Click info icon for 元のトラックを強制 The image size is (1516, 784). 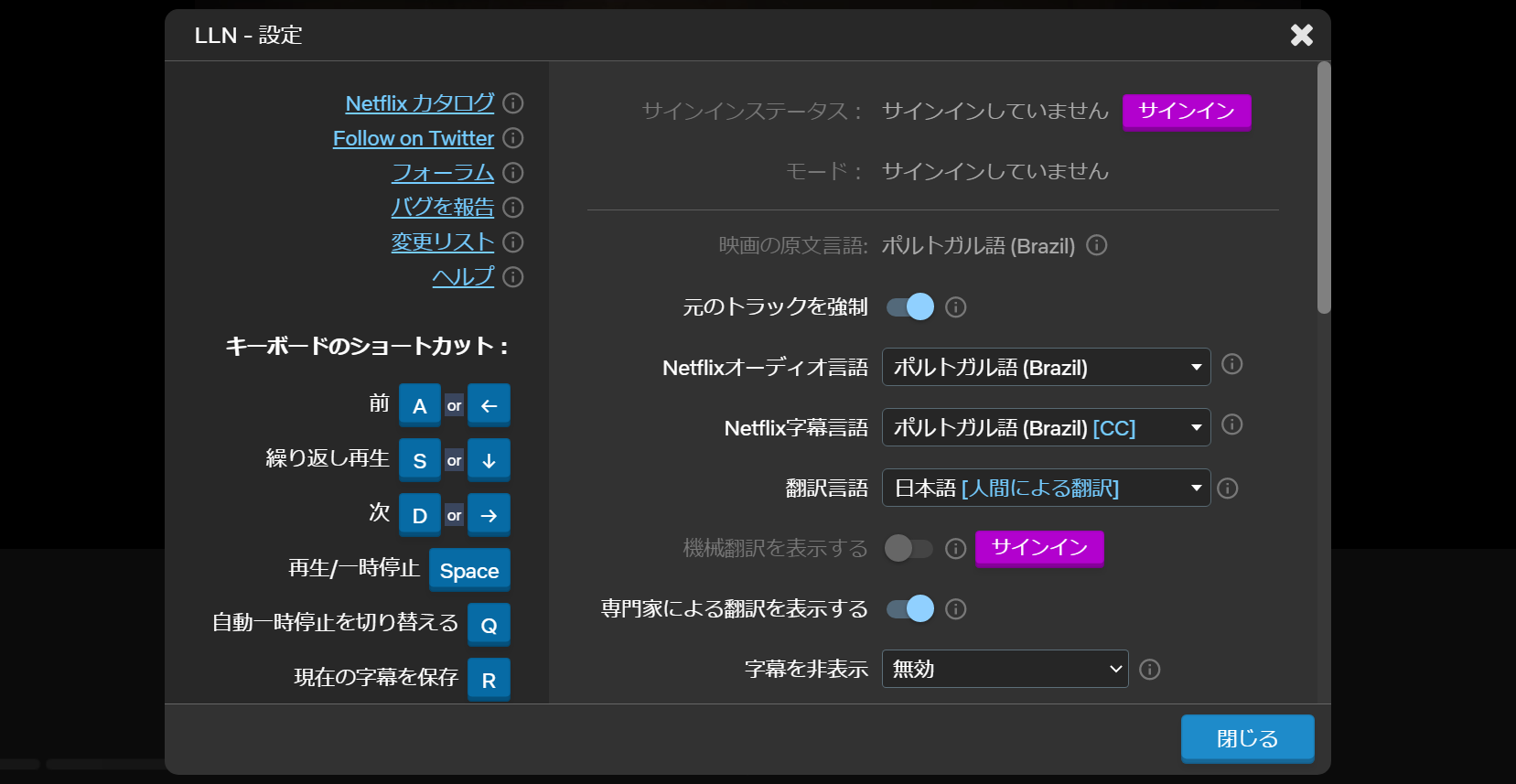[955, 306]
